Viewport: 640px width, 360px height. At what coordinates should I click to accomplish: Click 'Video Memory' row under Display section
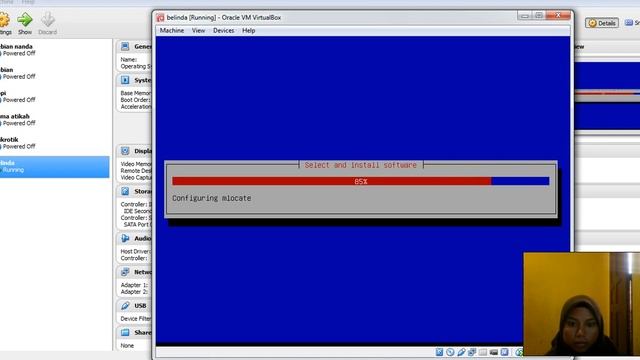[x=136, y=164]
